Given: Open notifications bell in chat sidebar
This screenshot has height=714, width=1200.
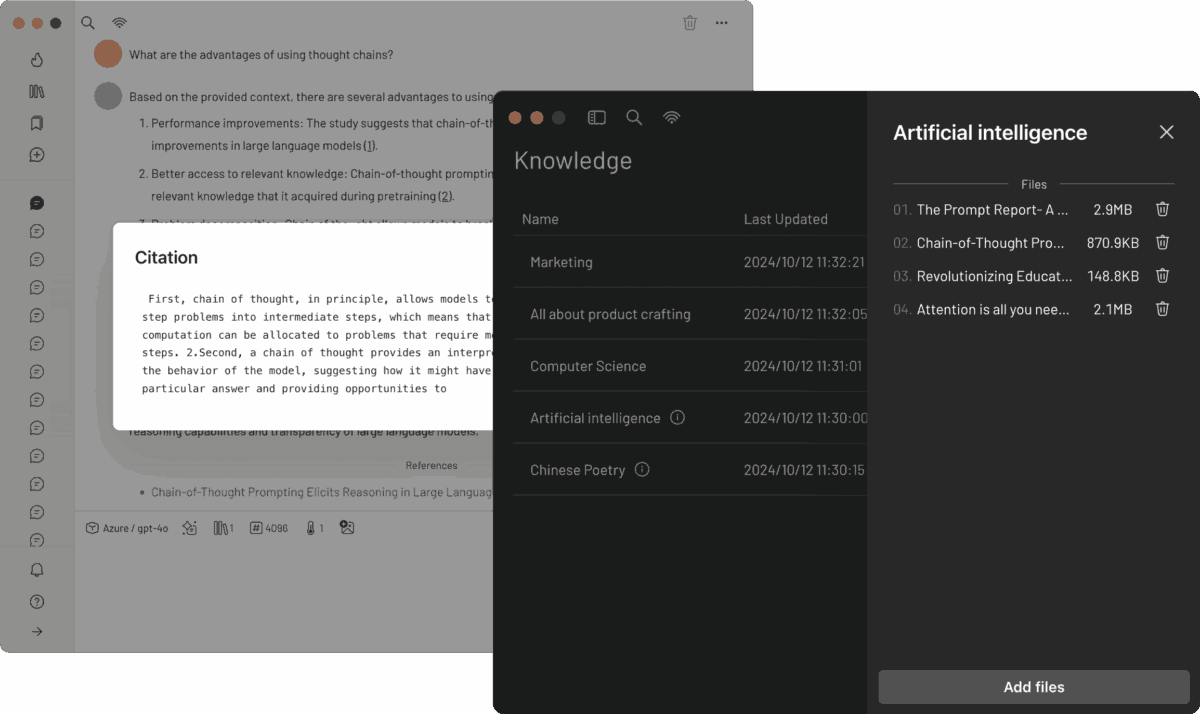Looking at the screenshot, I should [x=37, y=570].
